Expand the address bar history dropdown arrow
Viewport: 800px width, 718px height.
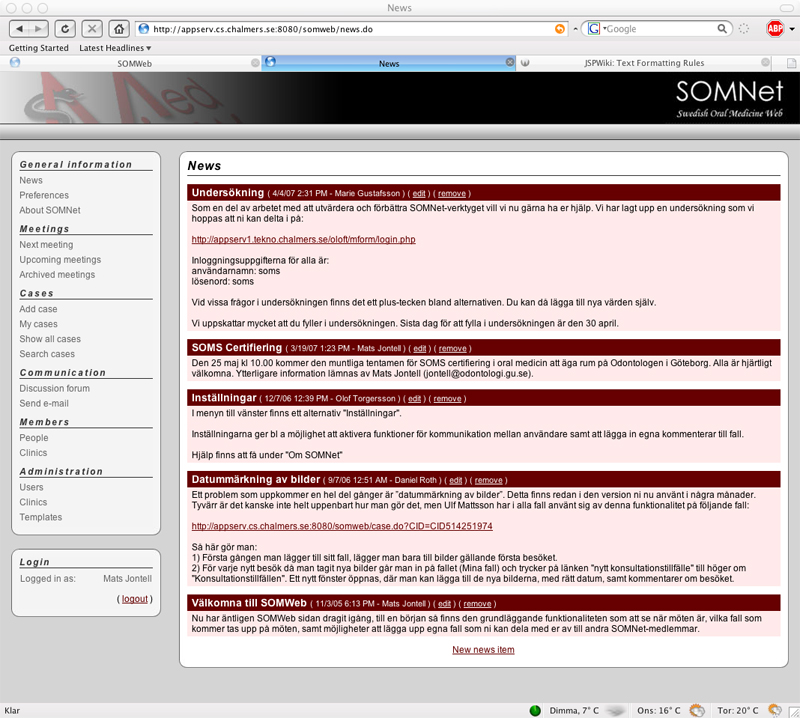(574, 29)
